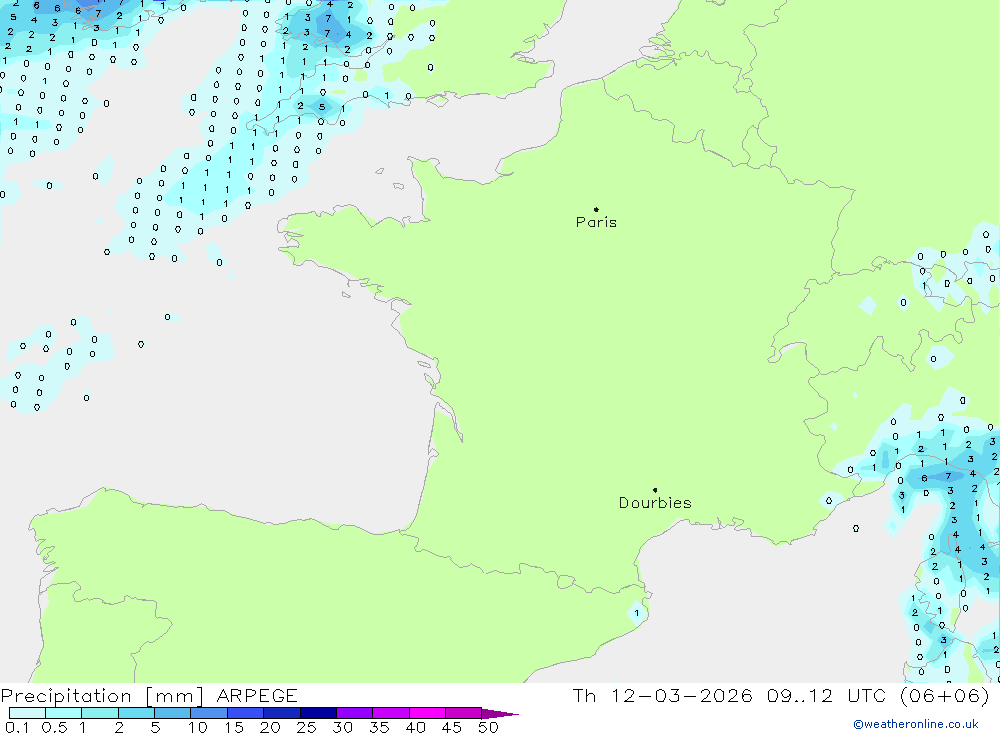Click the Dourbies city label
Screen dimensions: 1000x733
[655, 503]
